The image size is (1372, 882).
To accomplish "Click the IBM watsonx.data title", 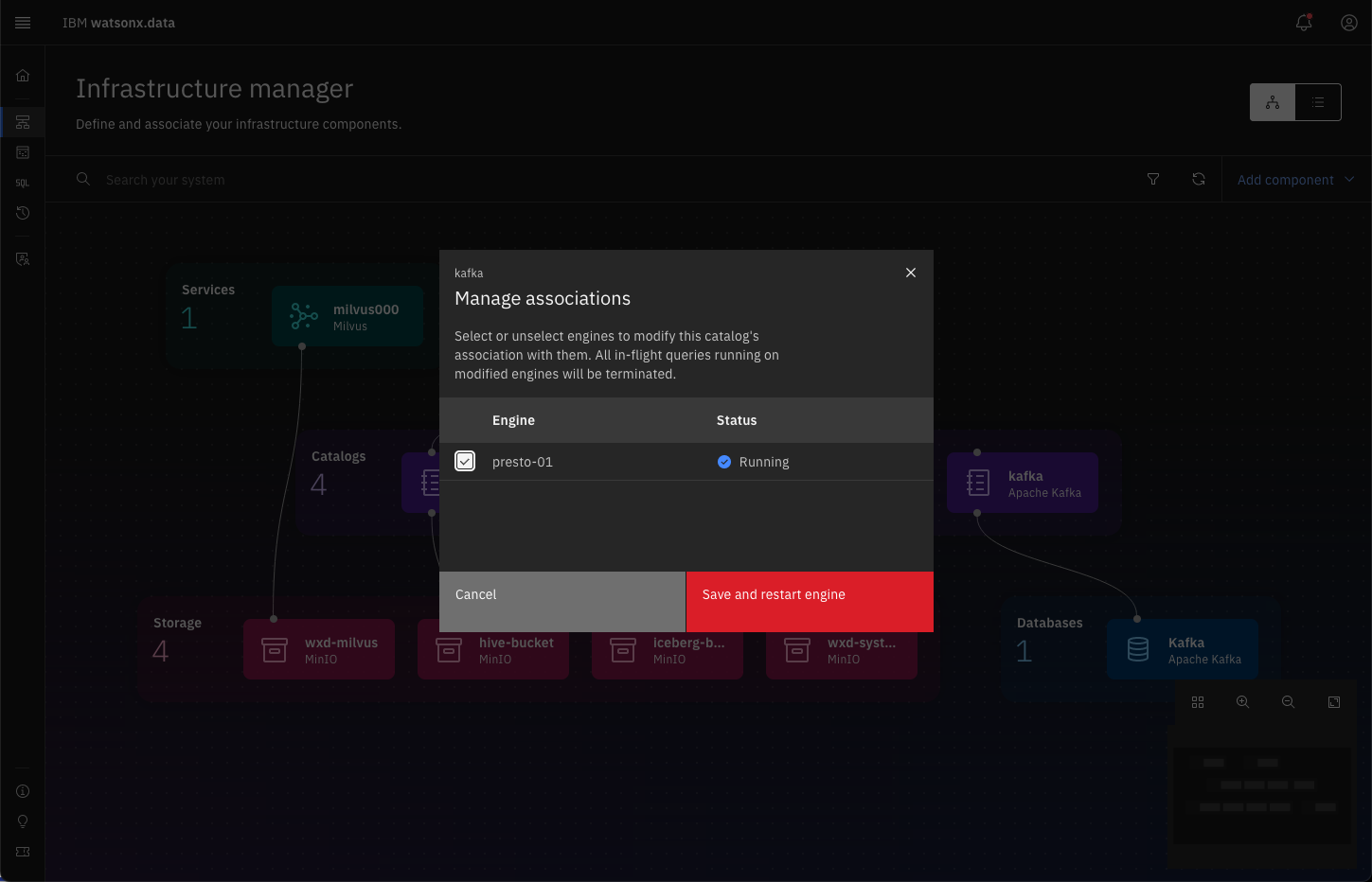I will coord(118,23).
